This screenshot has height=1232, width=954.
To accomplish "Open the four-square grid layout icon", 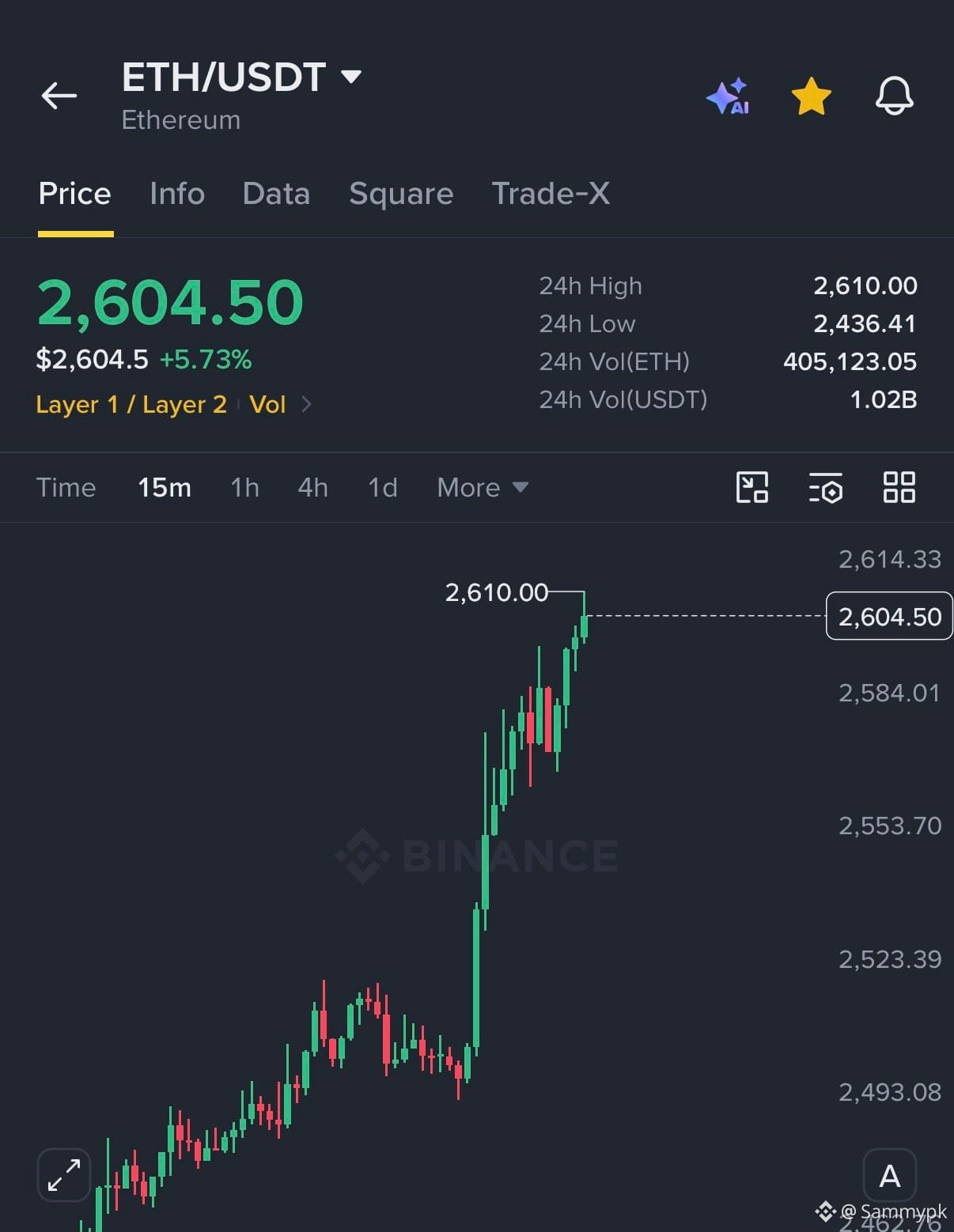I will pos(899,487).
